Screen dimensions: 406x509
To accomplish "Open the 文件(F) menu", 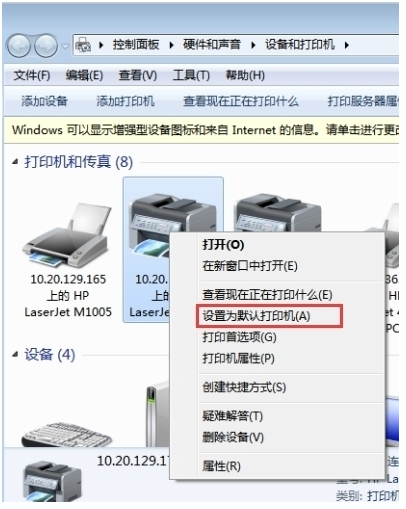I will click(x=32, y=75).
